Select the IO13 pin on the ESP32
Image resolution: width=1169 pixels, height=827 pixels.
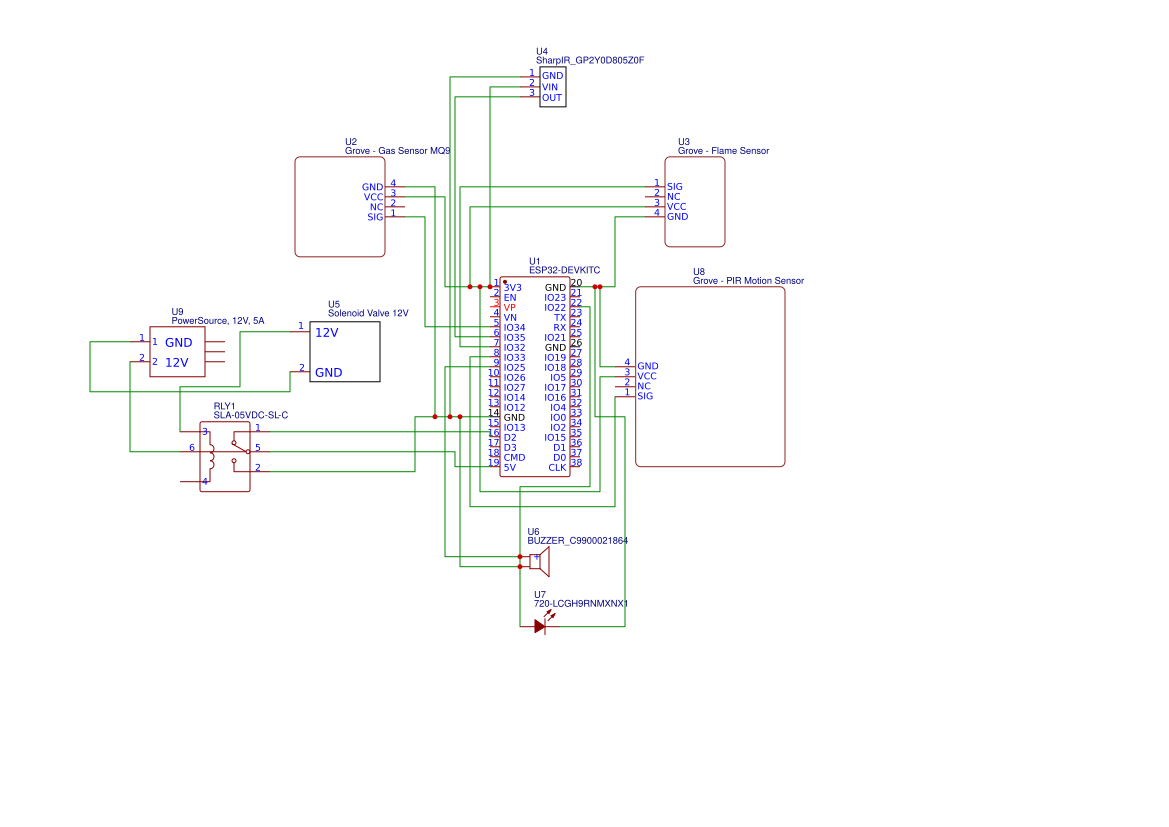[x=514, y=428]
